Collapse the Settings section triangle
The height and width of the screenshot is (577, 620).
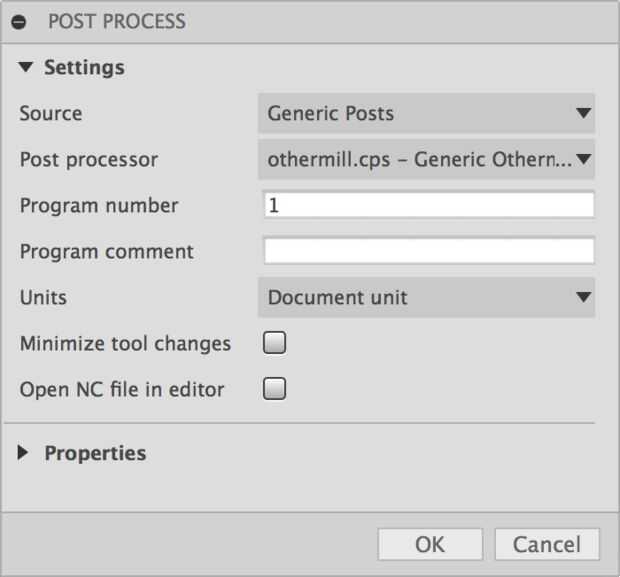(25, 68)
